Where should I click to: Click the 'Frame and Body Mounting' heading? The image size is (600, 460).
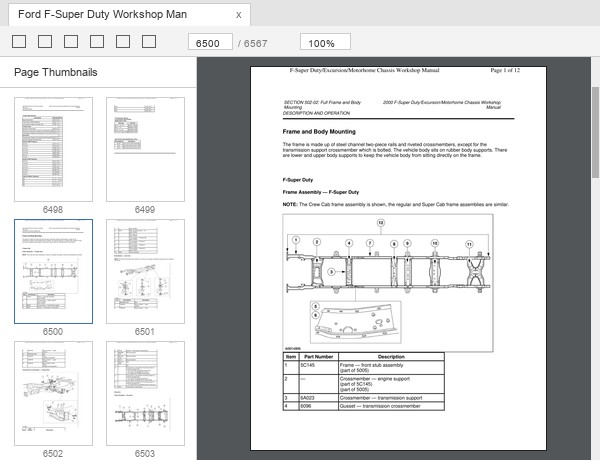click(x=319, y=132)
